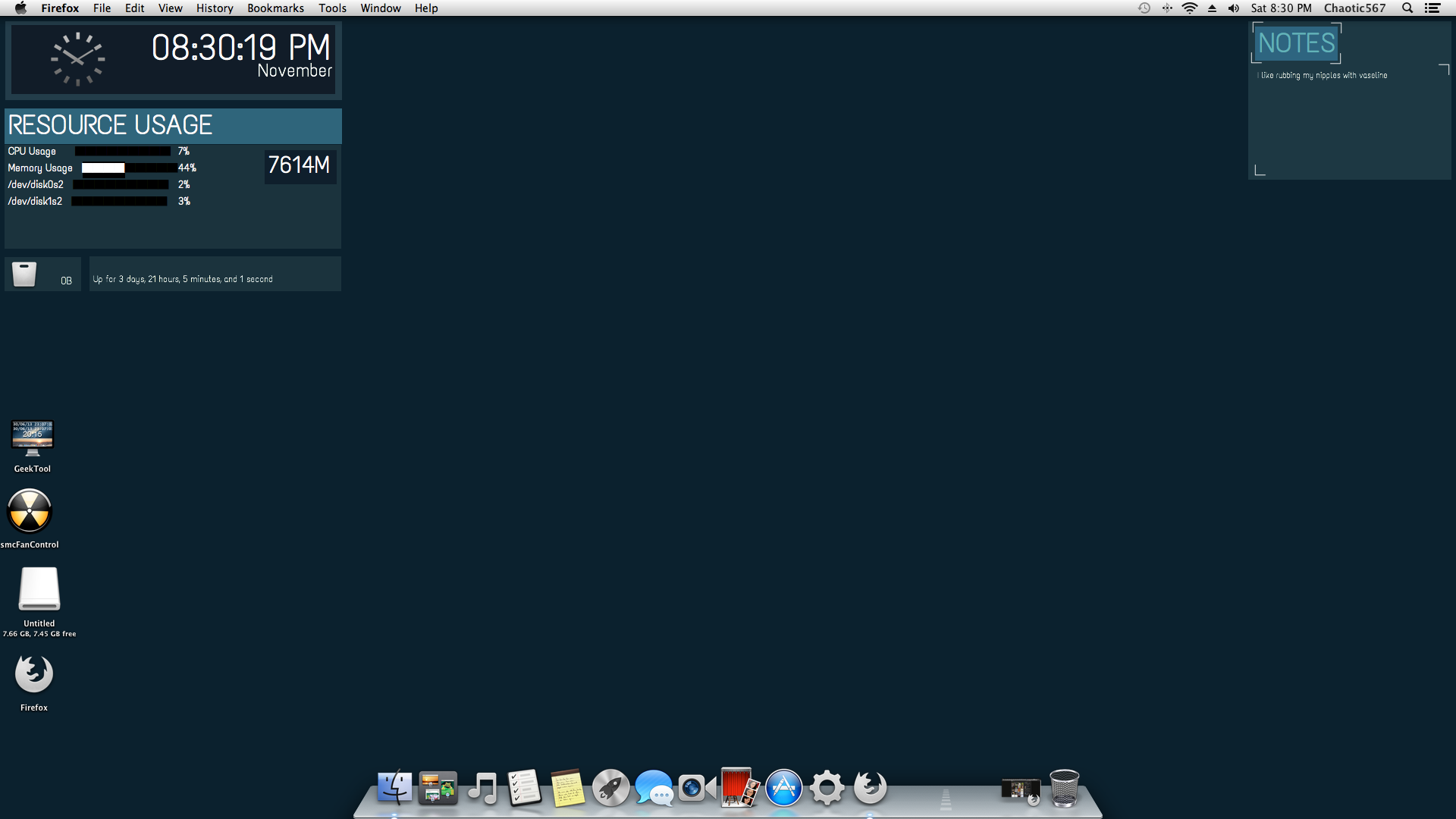Open the Chaotic567 user menu
This screenshot has width=1456, height=819.
click(x=1354, y=8)
